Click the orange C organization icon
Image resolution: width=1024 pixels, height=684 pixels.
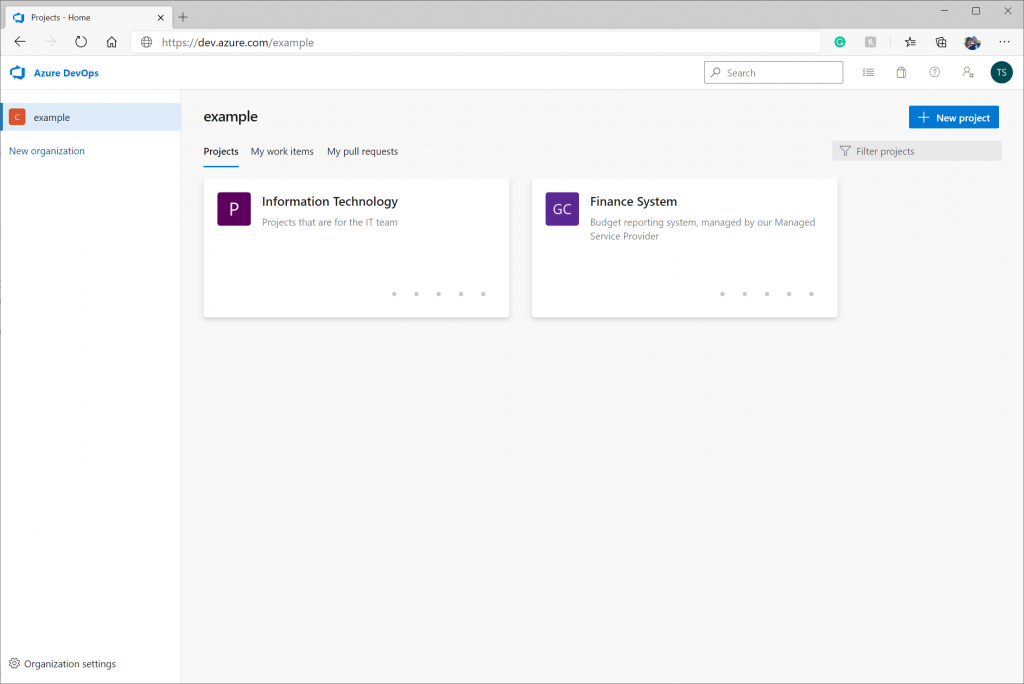17,117
